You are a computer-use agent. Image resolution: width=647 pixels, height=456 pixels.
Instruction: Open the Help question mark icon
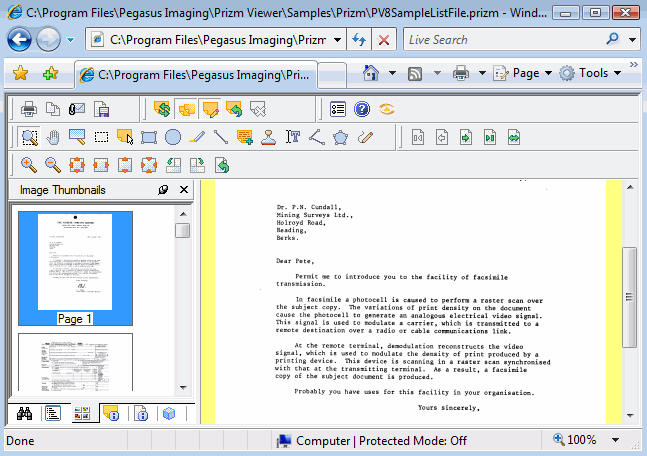[x=363, y=109]
